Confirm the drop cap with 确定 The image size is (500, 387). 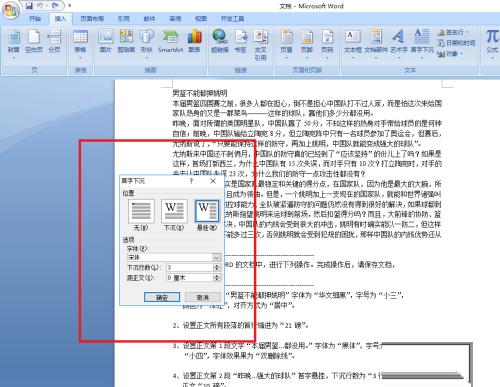(x=162, y=297)
